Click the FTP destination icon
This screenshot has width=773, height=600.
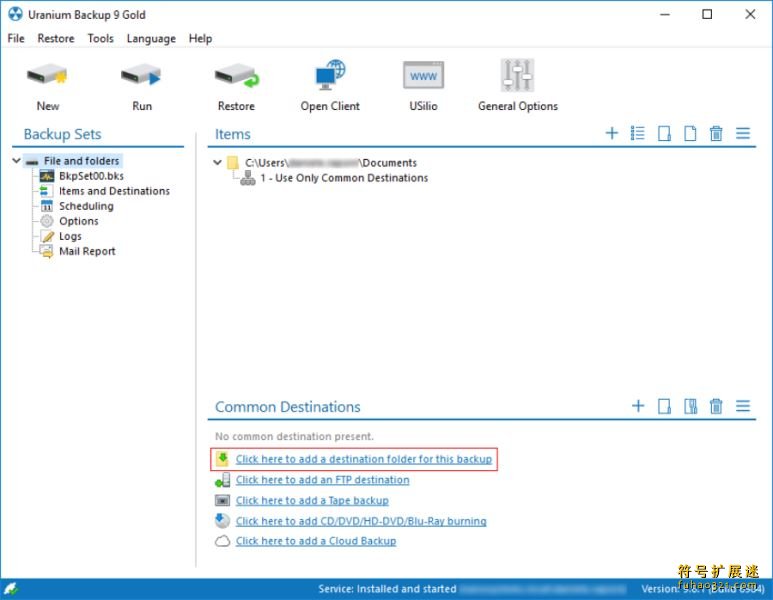[222, 480]
